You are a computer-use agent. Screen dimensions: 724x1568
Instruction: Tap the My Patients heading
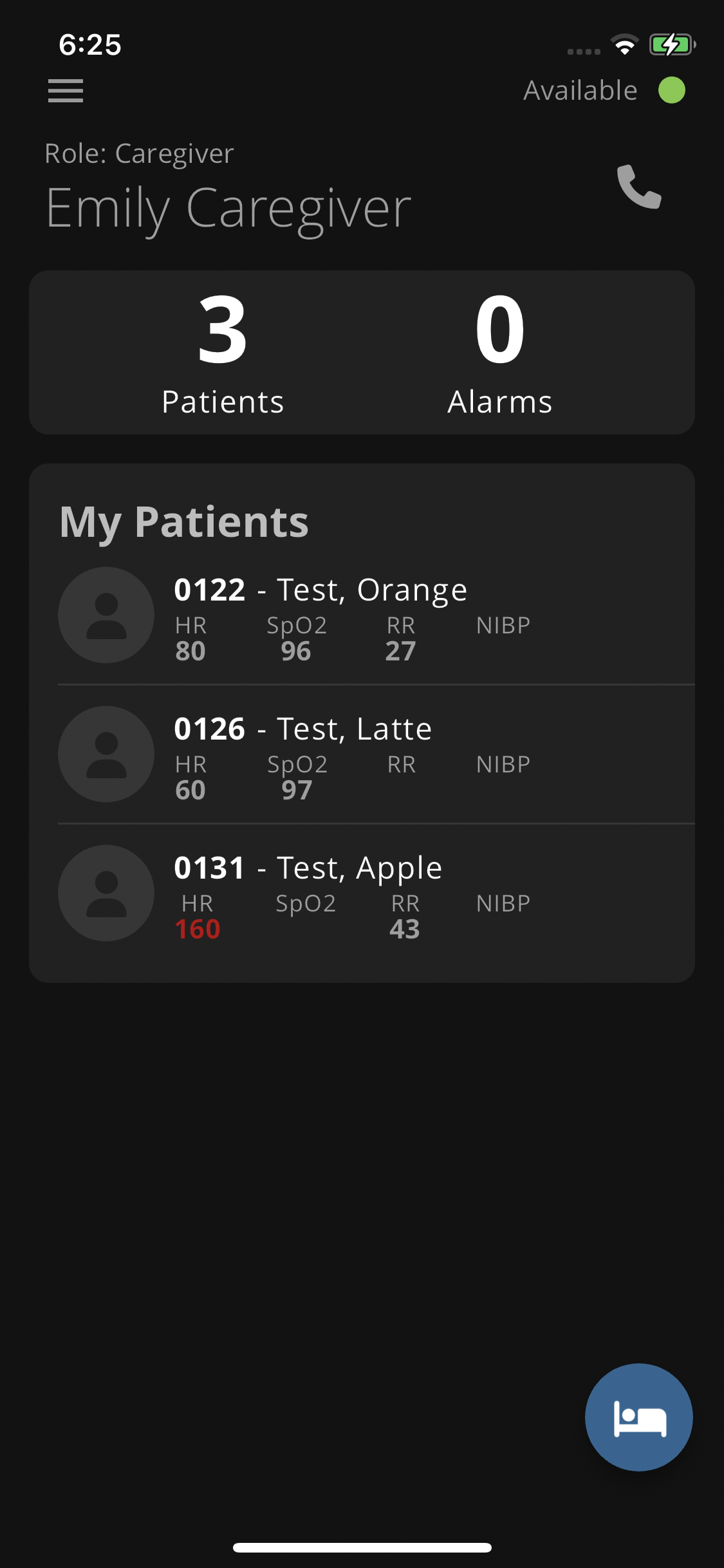184,521
